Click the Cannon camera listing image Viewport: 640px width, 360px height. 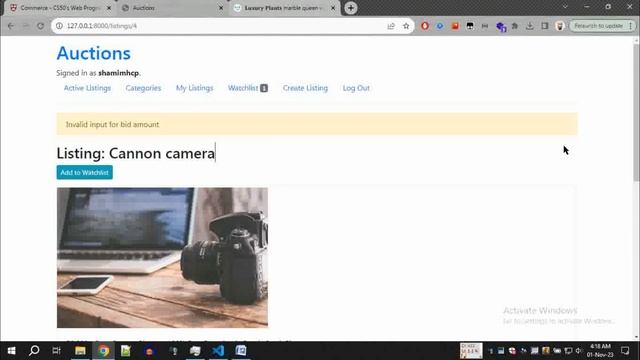[x=162, y=258]
